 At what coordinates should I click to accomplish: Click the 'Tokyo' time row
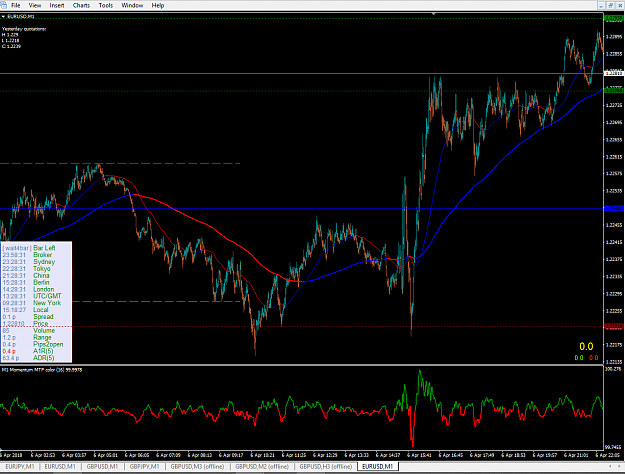[x=26, y=269]
